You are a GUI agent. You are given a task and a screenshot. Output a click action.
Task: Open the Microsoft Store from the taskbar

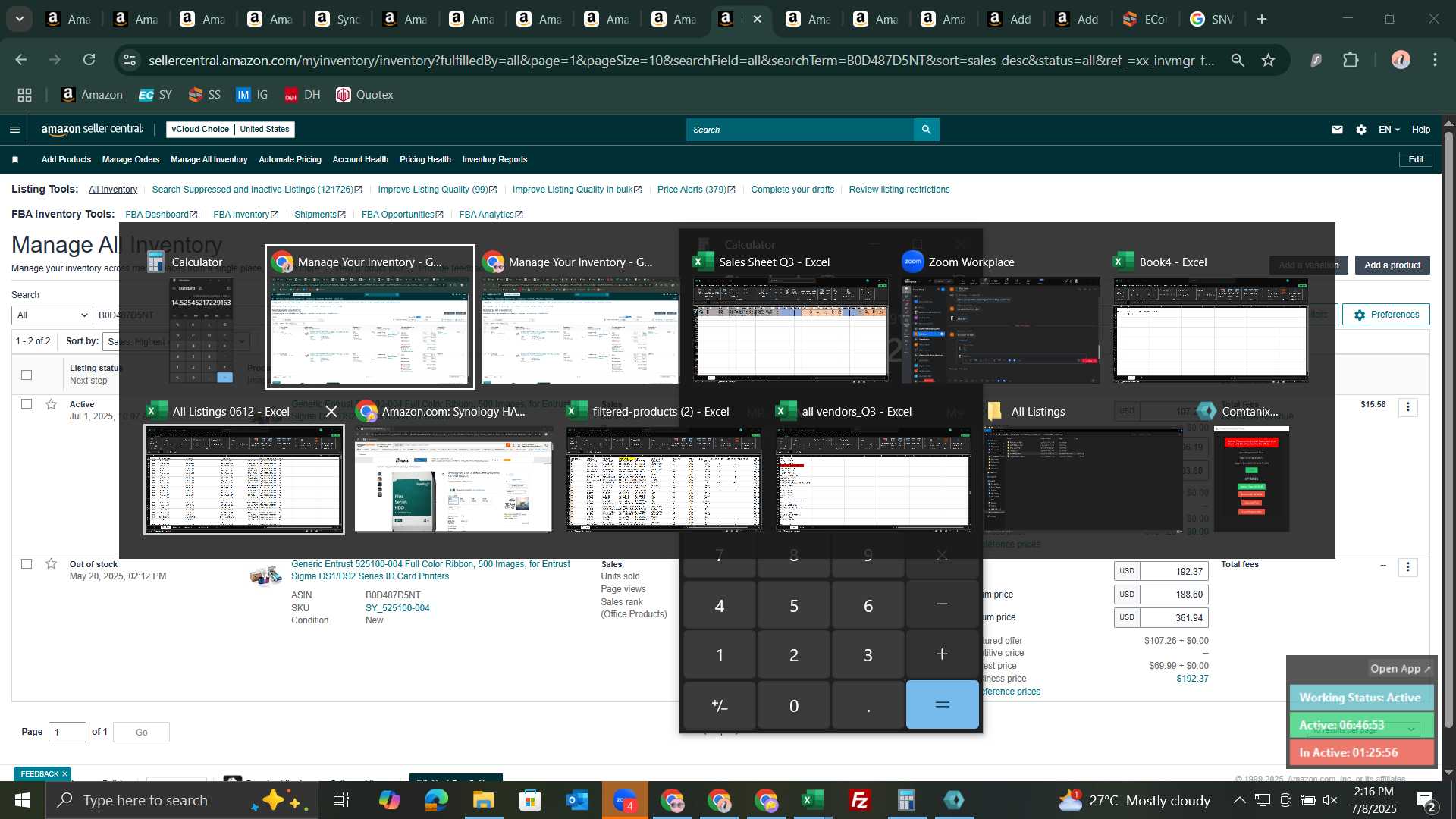click(x=530, y=800)
